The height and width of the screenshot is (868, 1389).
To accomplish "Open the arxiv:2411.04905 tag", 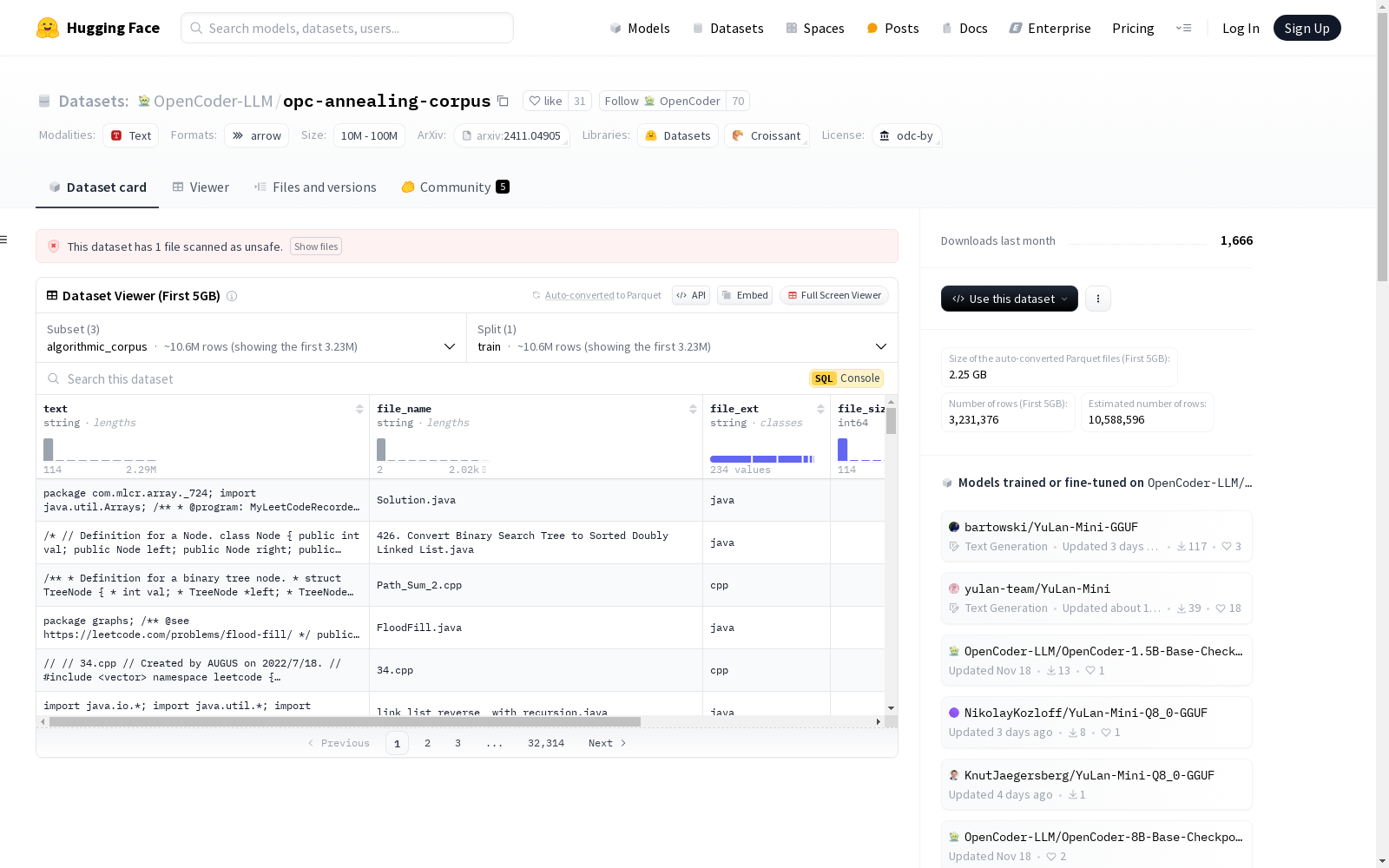I will (x=511, y=135).
